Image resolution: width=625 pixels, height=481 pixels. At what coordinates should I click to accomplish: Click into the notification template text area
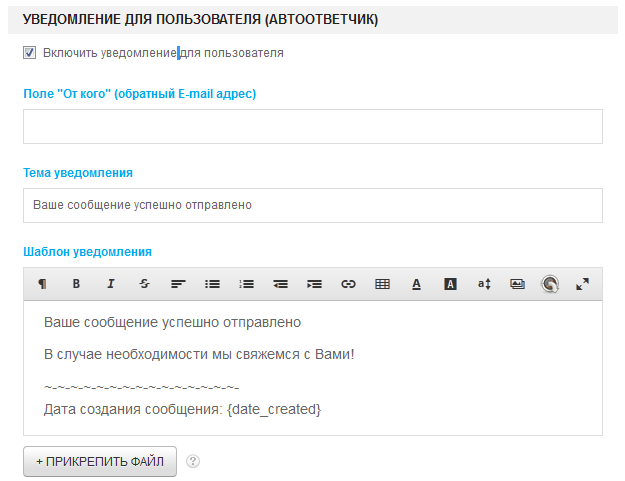[x=313, y=368]
